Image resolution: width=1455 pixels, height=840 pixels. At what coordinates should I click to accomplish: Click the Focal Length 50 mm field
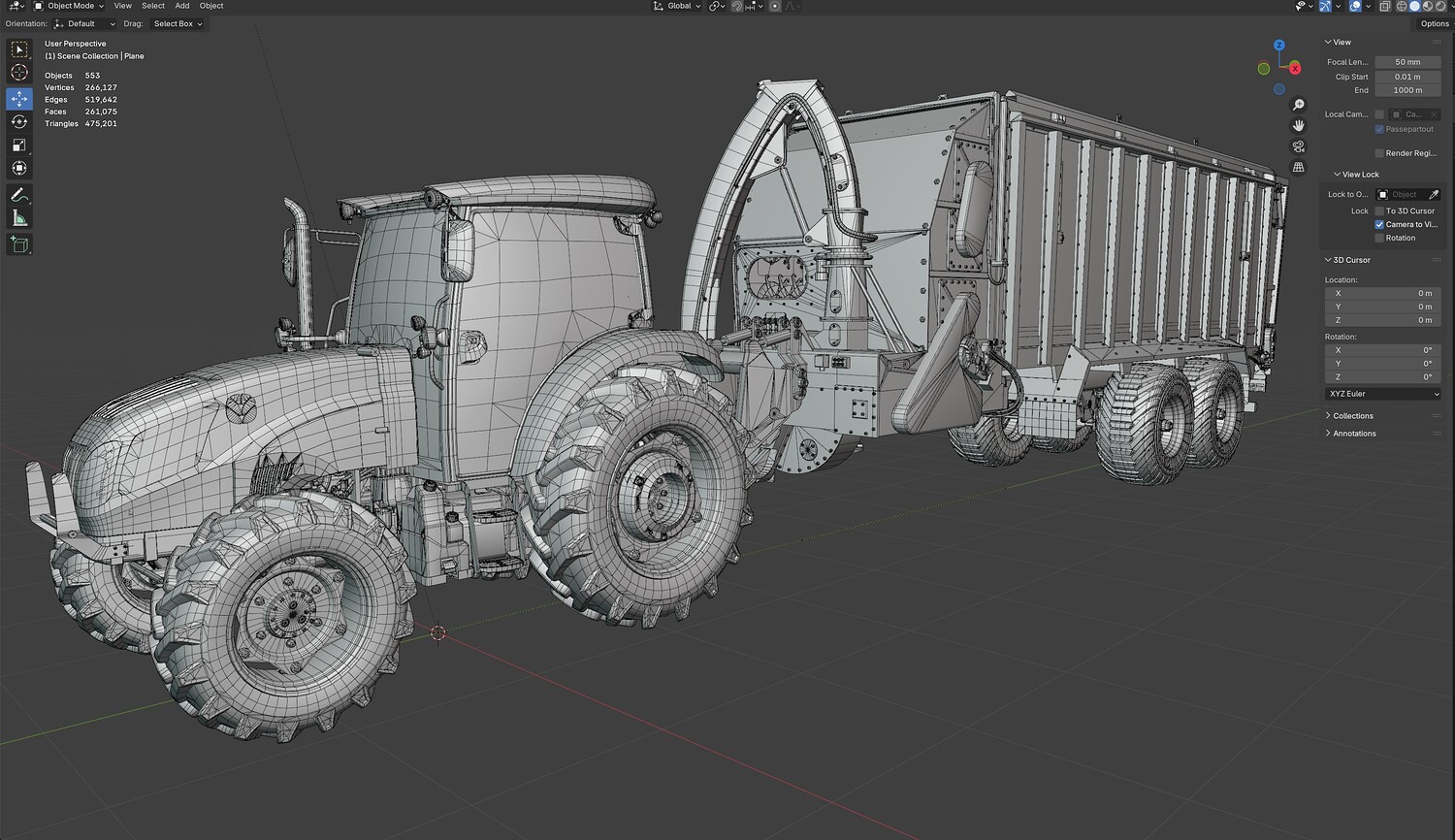point(1407,62)
